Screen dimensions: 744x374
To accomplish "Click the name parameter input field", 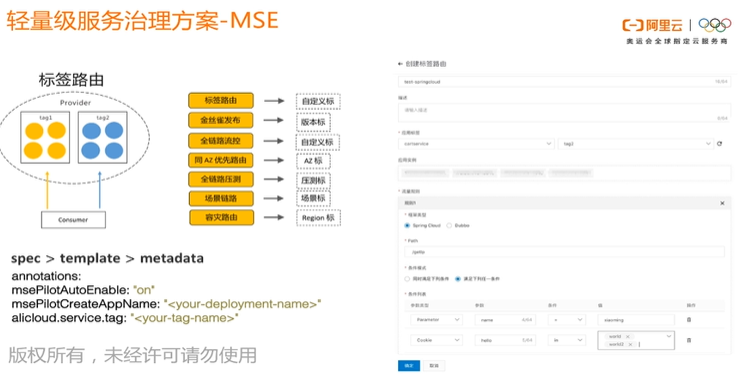I will [504, 320].
